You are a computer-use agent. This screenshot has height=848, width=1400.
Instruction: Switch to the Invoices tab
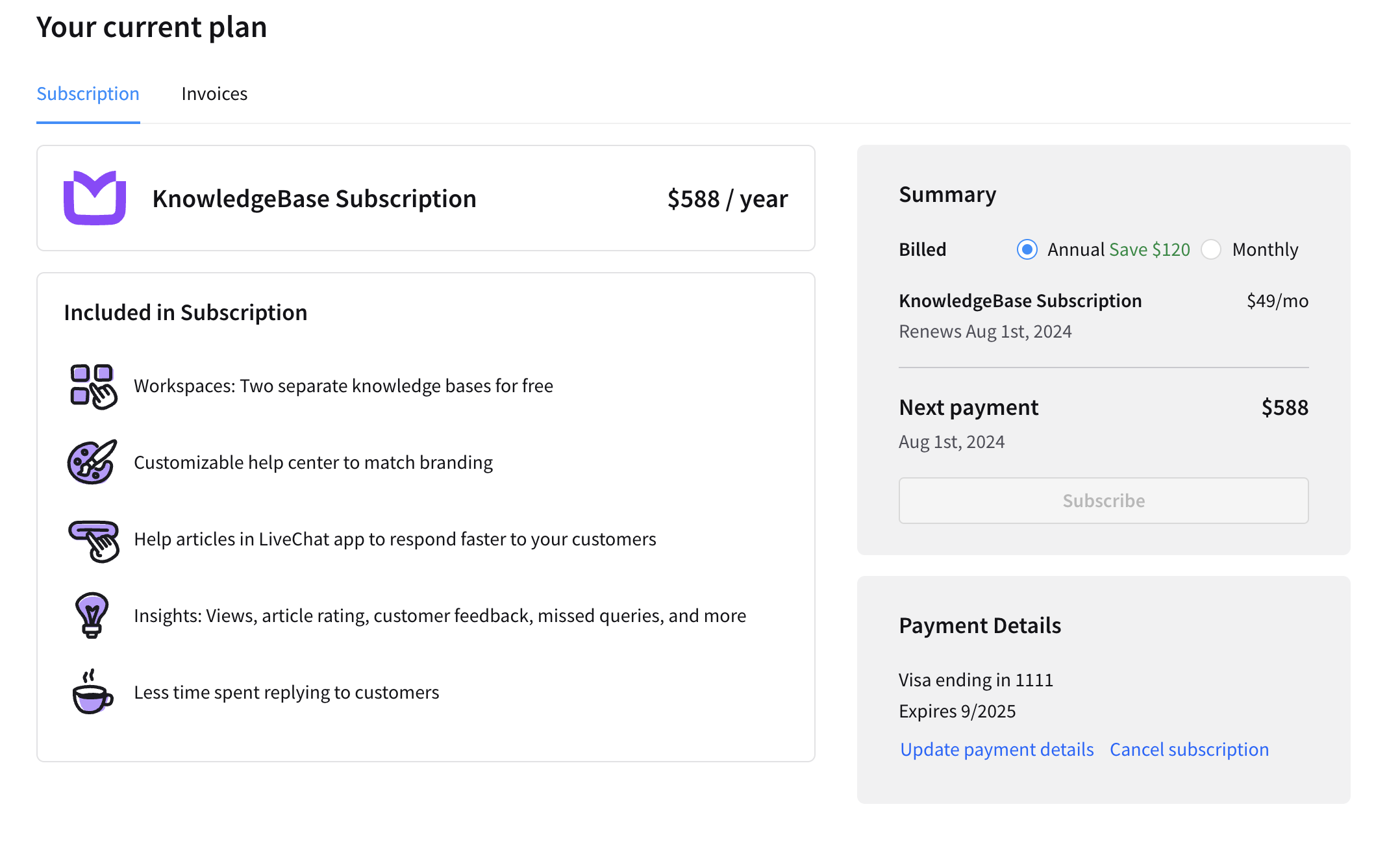click(x=214, y=94)
